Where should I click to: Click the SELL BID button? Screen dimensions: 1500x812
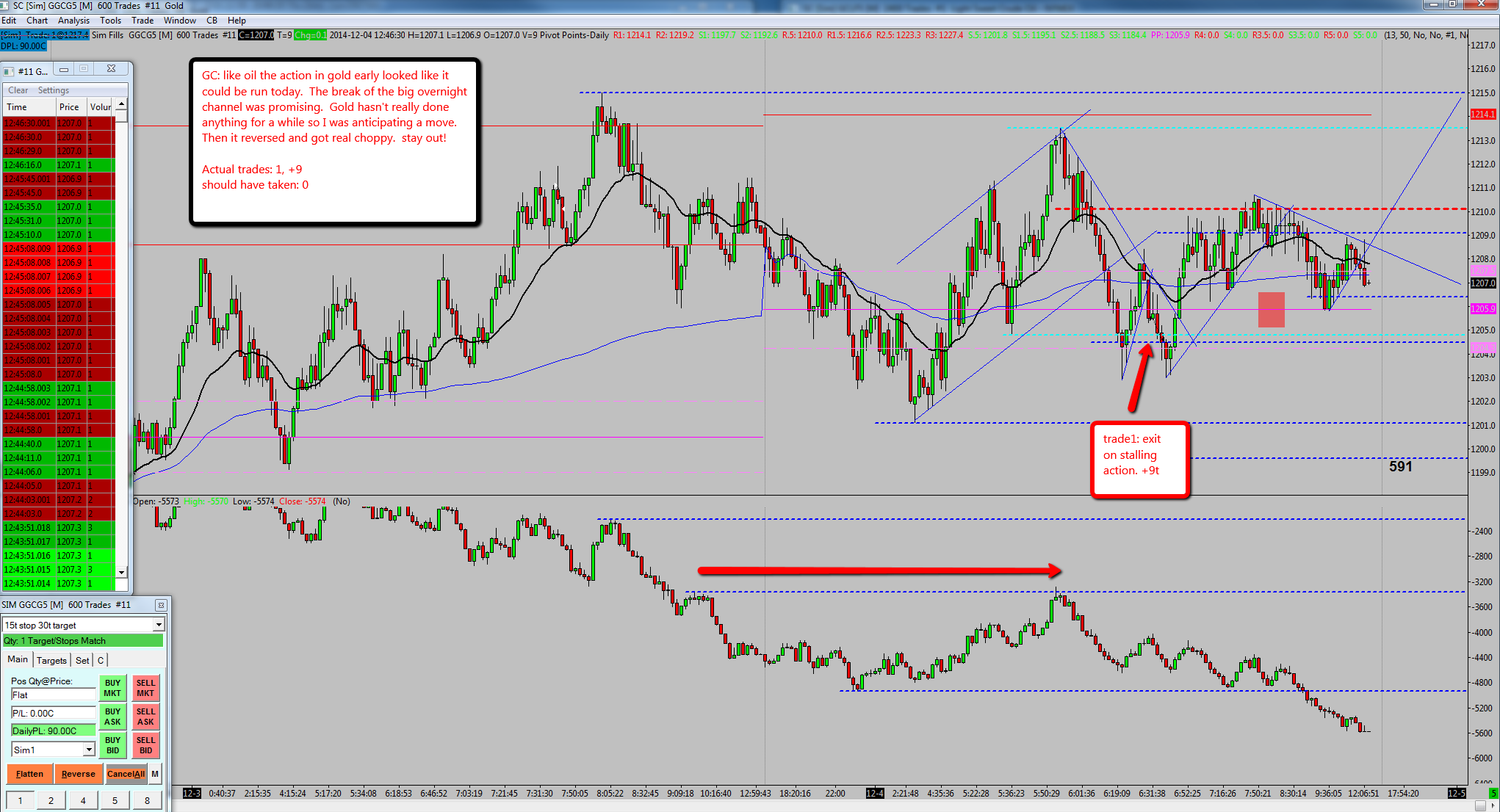[x=145, y=745]
